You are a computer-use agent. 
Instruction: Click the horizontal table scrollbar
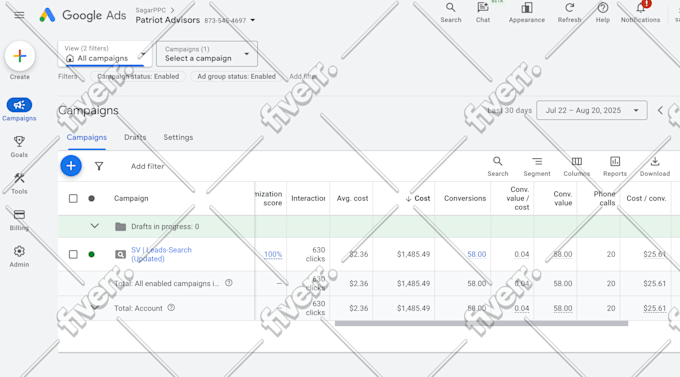click(x=481, y=323)
